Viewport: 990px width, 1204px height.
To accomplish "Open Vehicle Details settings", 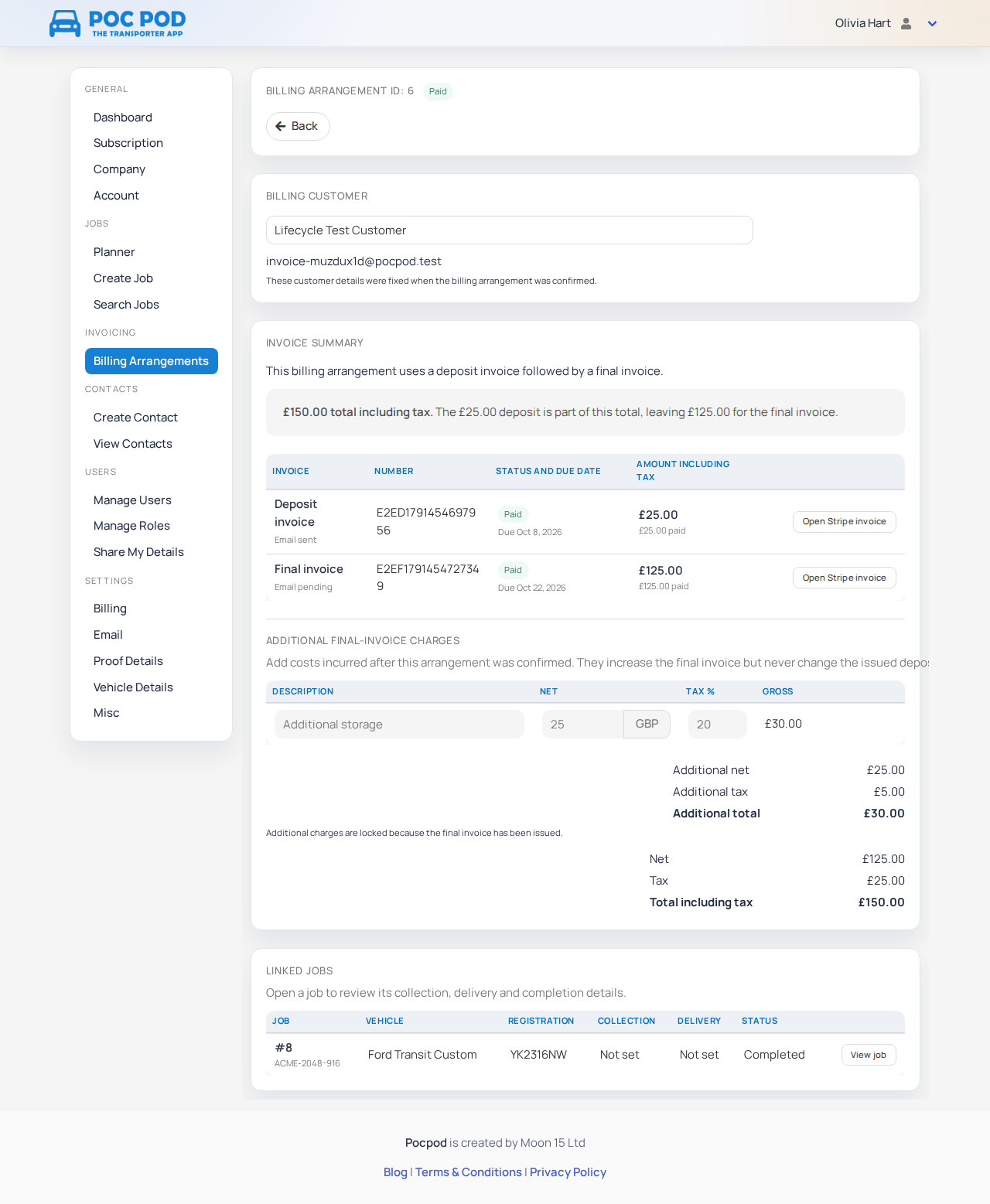I will point(133,687).
